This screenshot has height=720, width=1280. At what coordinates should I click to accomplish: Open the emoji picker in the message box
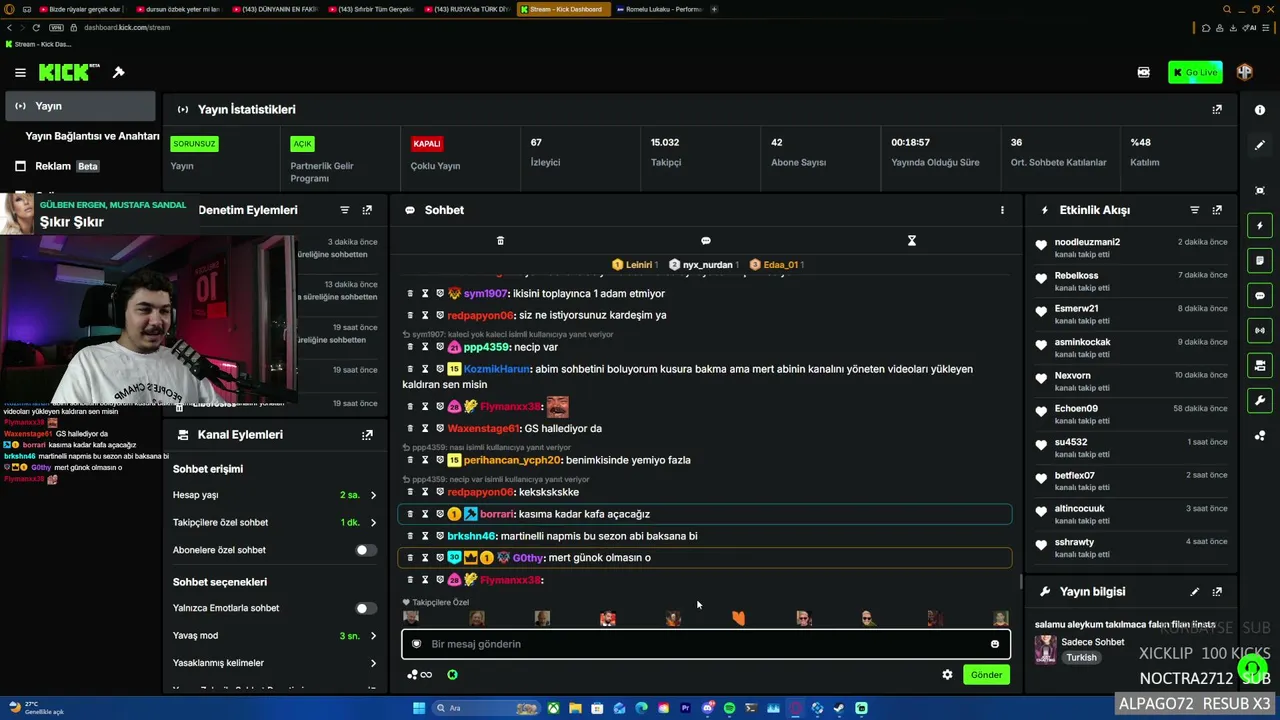click(994, 644)
